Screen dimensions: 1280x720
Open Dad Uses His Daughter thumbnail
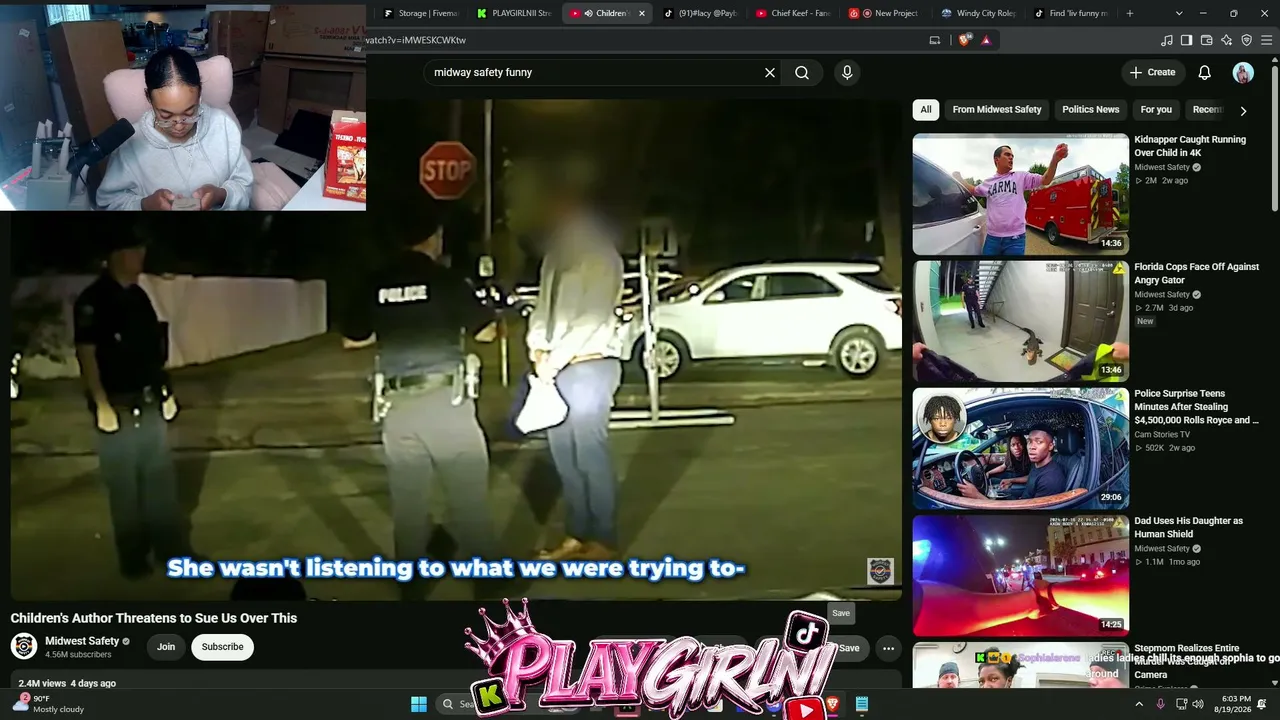1020,575
